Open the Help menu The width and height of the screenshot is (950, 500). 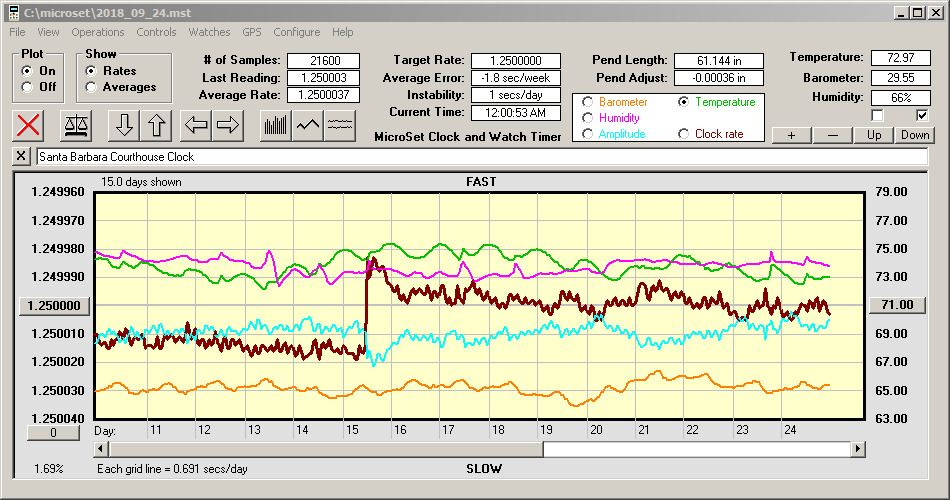click(x=342, y=32)
